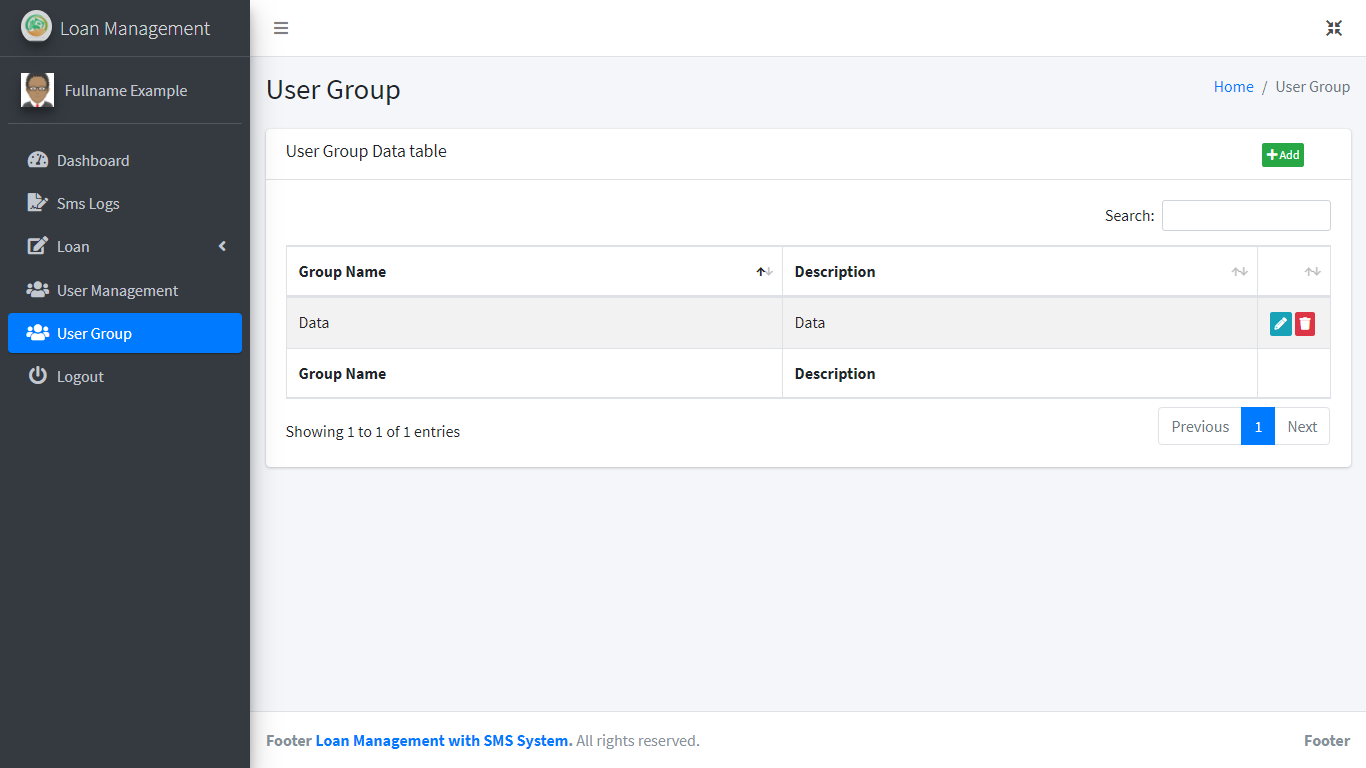Click the User Group breadcrumb text
This screenshot has height=768, width=1366.
(1313, 87)
